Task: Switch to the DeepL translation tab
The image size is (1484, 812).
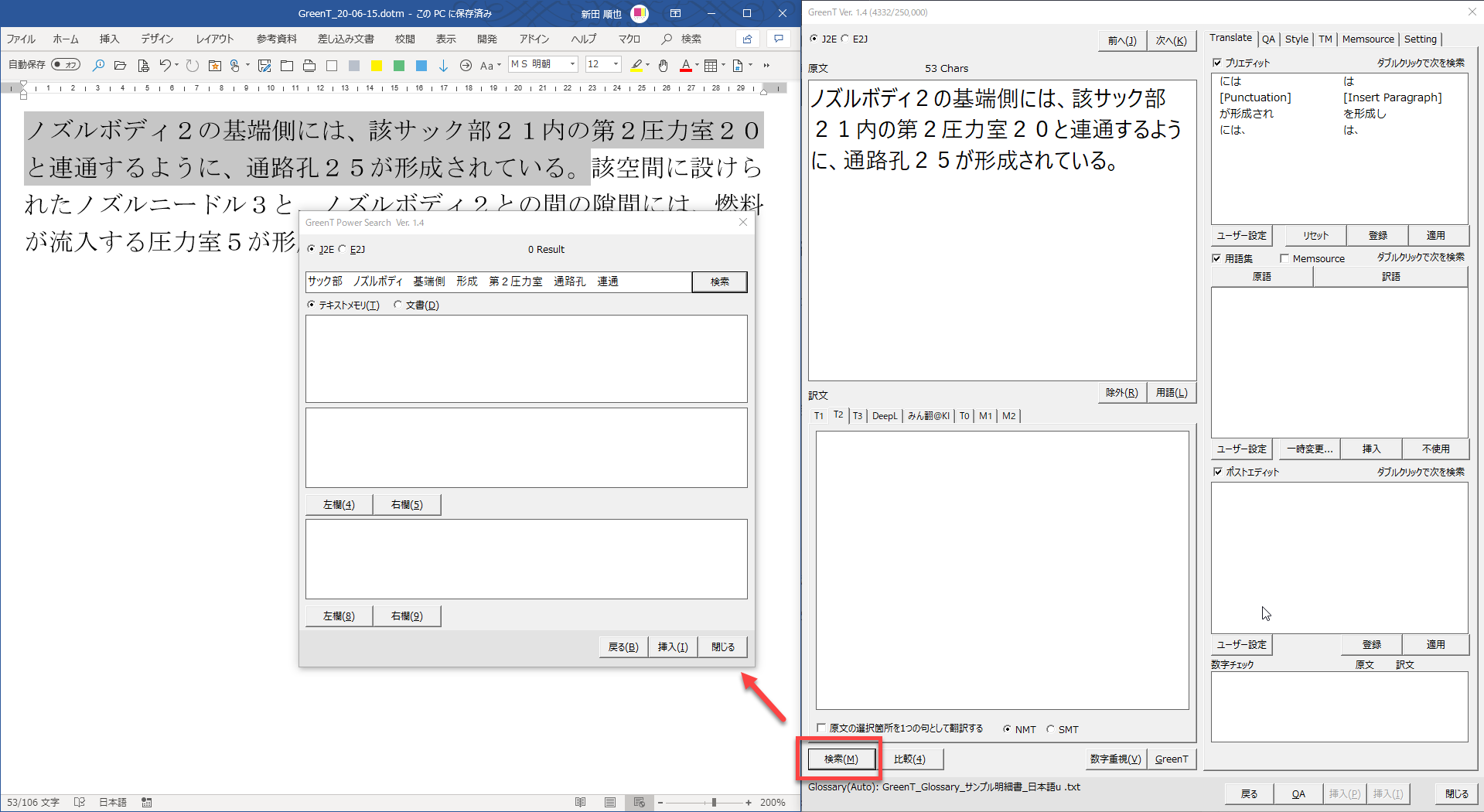Action: coord(885,416)
